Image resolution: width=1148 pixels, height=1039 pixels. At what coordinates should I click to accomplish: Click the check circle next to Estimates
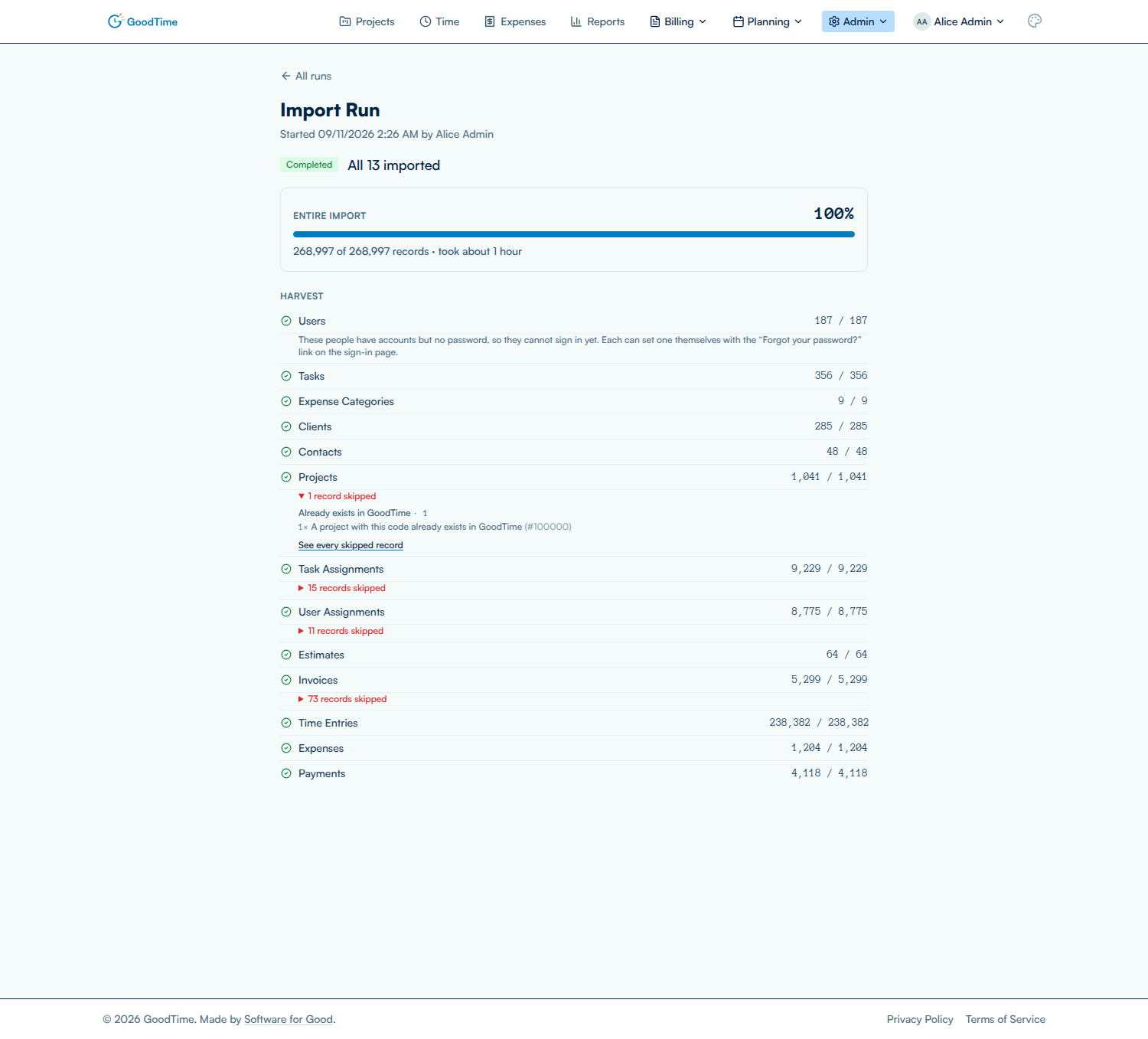point(286,655)
